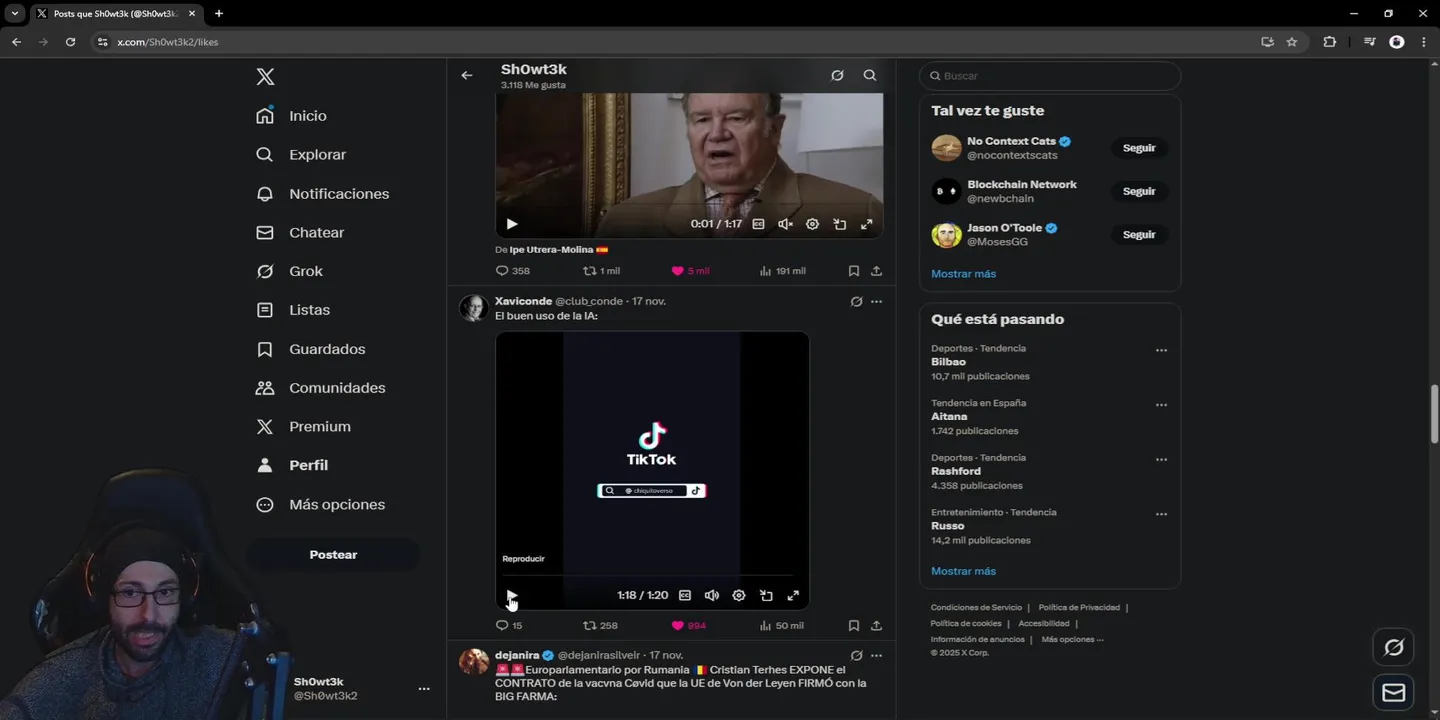The image size is (1440, 720).
Task: Open more options on the Xaviconde post
Action: (x=877, y=302)
